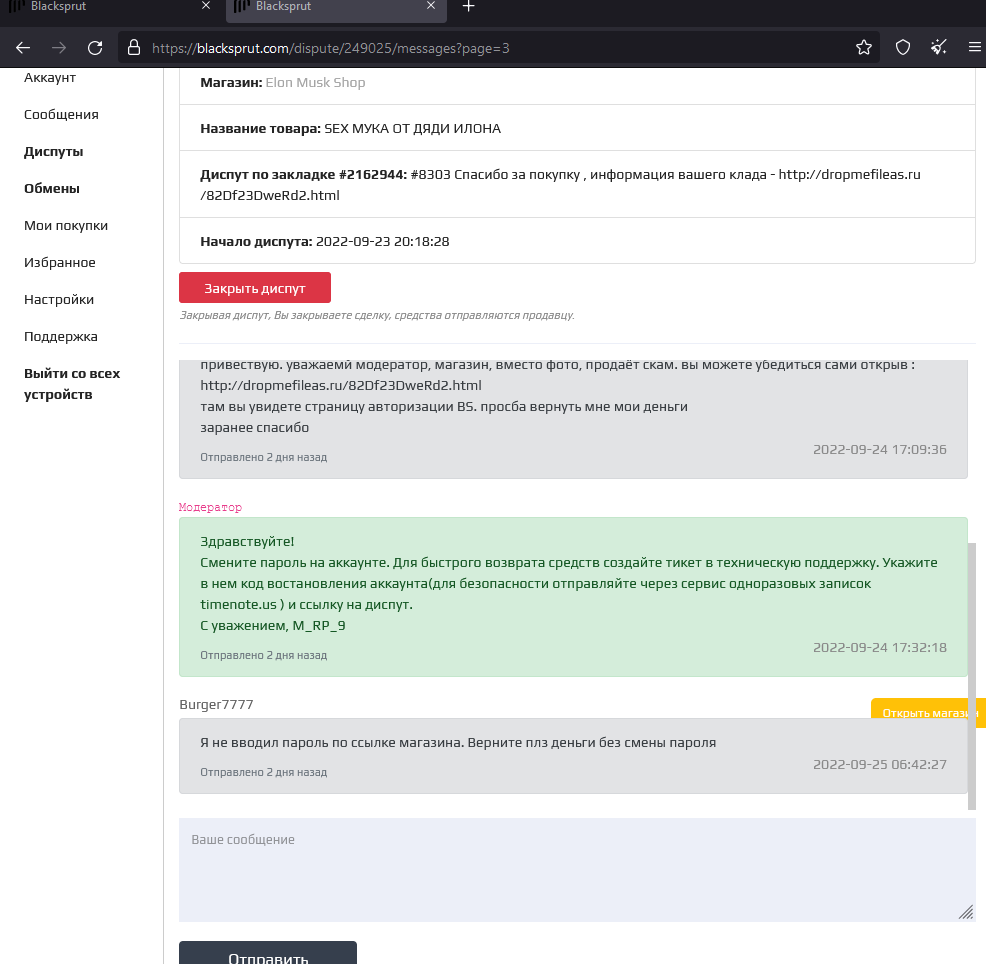The width and height of the screenshot is (986, 964).
Task: Open the browser hamburger menu
Action: [x=975, y=48]
